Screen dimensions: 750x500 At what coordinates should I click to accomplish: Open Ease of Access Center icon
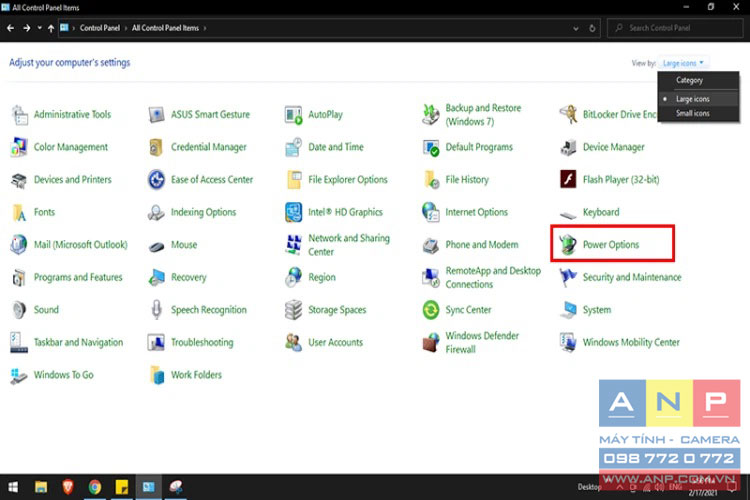click(156, 180)
